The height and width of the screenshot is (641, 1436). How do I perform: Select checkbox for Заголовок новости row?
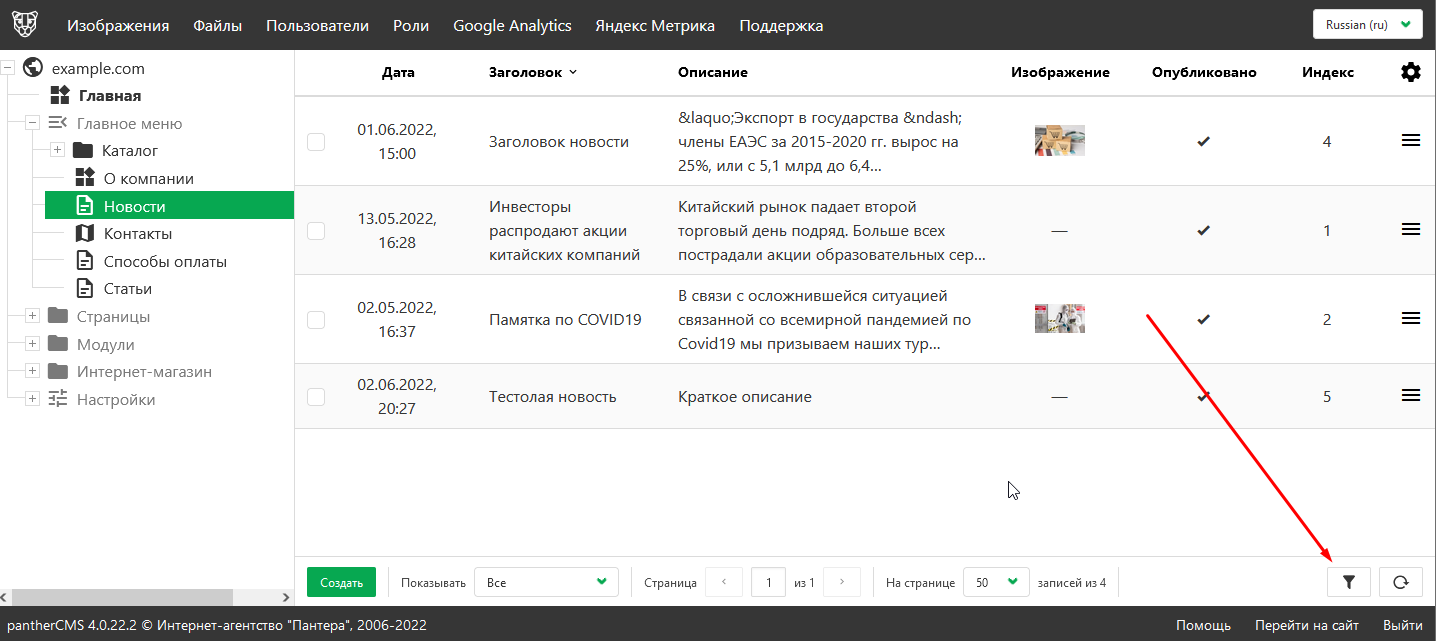pyautogui.click(x=316, y=142)
